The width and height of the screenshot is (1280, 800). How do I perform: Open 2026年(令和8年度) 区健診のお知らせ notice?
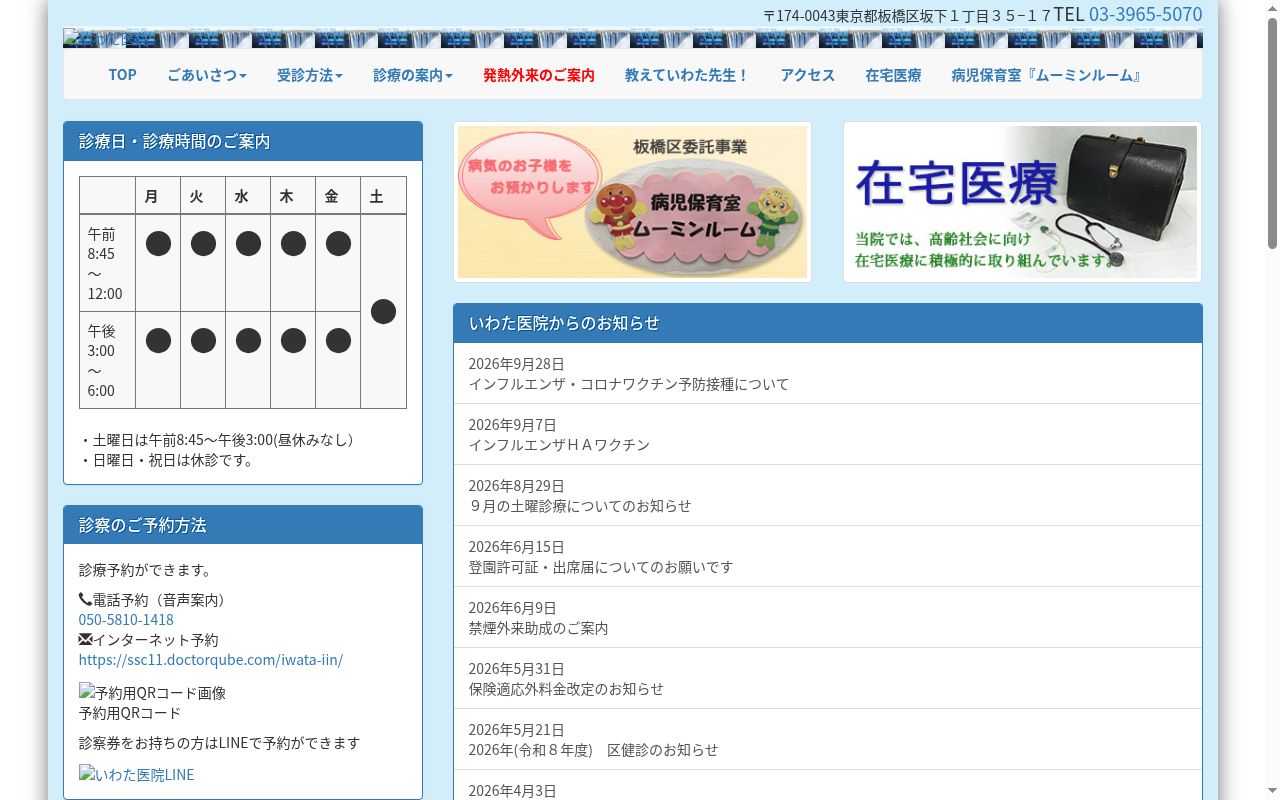coord(828,740)
